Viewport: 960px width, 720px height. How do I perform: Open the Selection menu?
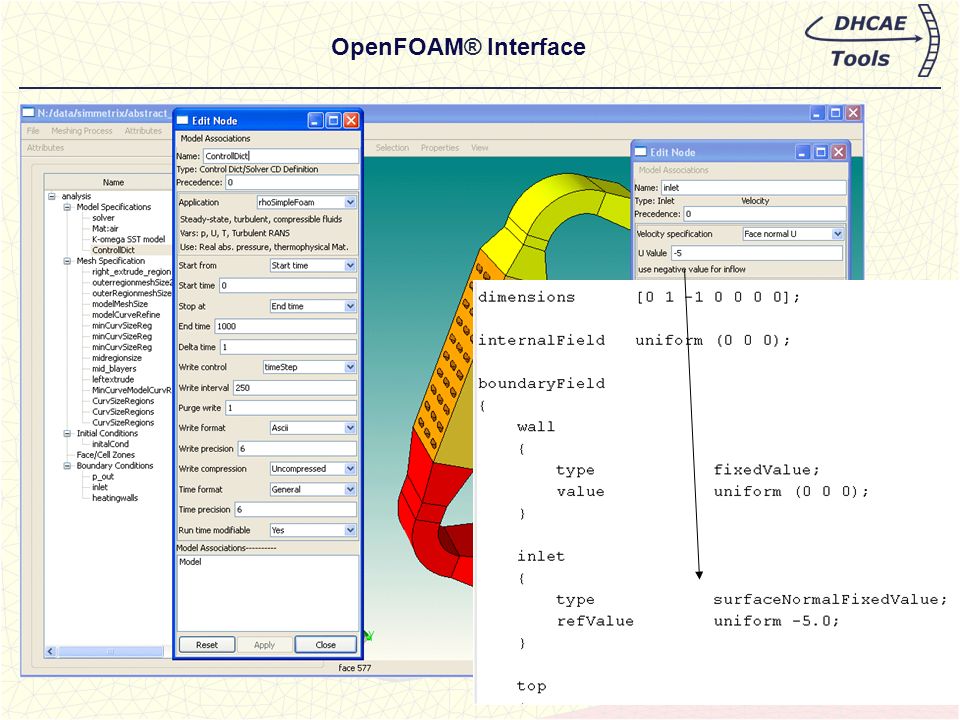(x=392, y=148)
